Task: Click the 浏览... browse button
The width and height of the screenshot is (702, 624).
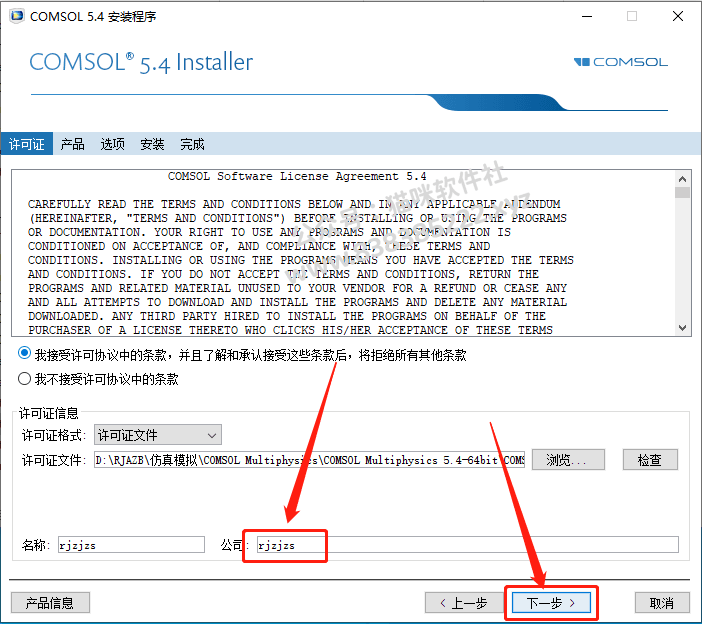Action: [568, 460]
